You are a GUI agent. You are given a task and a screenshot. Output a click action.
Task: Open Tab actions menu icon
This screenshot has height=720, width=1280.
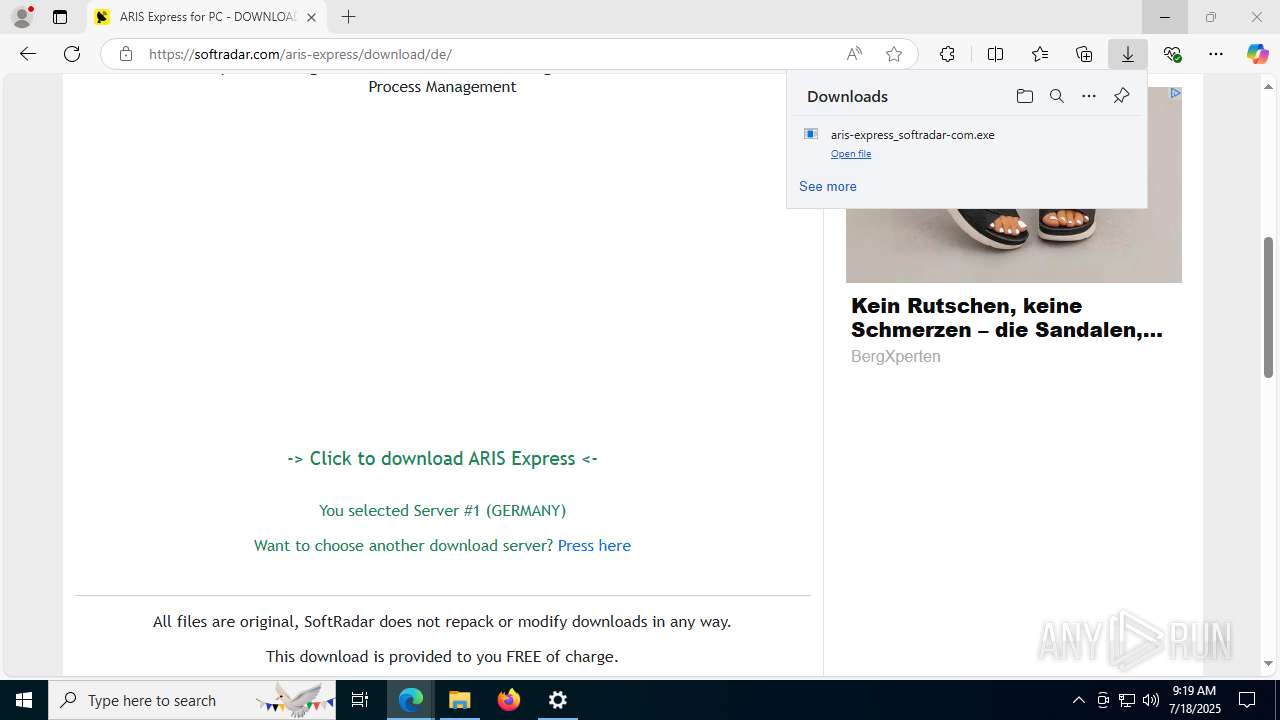point(60,17)
